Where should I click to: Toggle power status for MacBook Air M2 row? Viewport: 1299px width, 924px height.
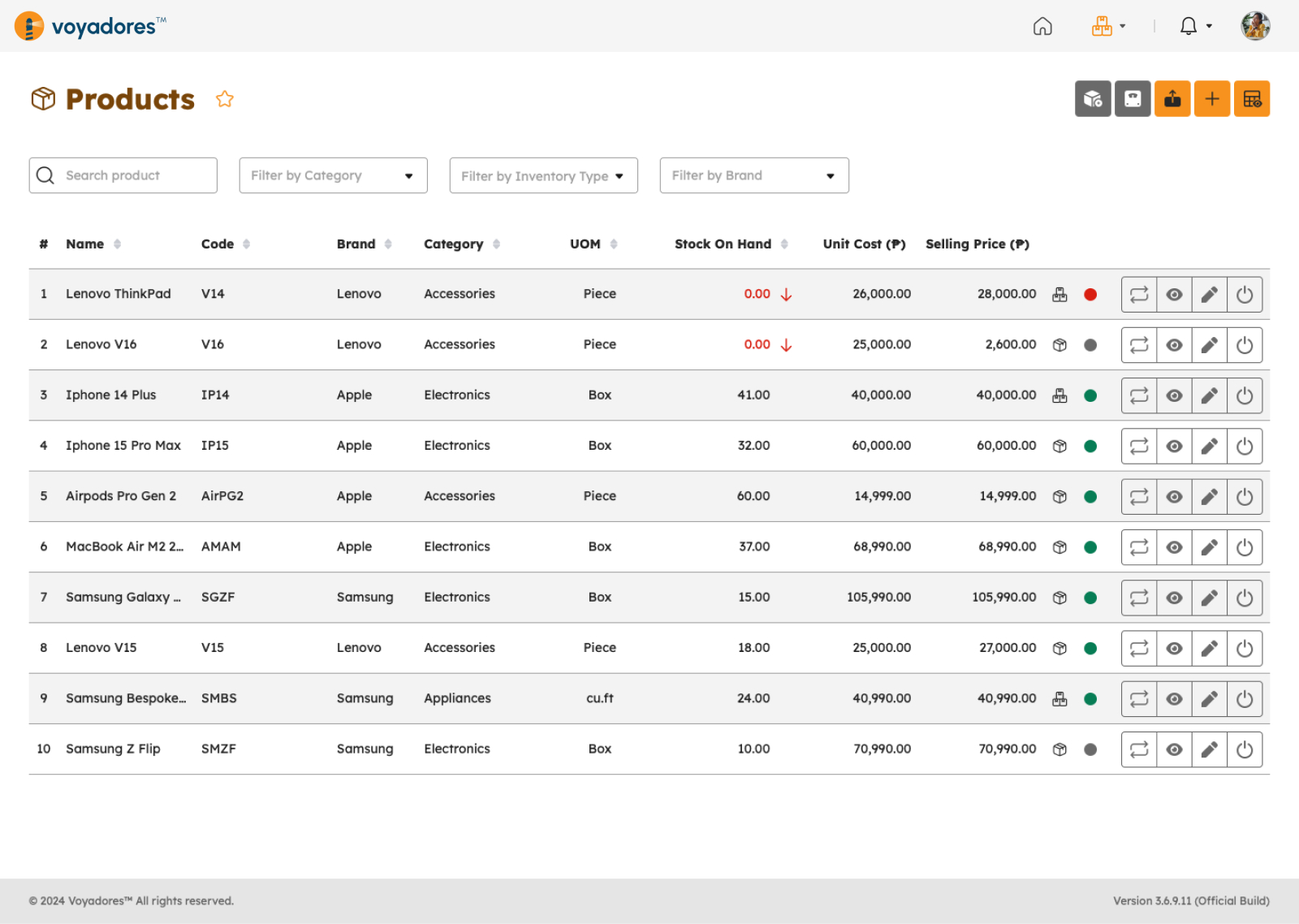[x=1245, y=547]
